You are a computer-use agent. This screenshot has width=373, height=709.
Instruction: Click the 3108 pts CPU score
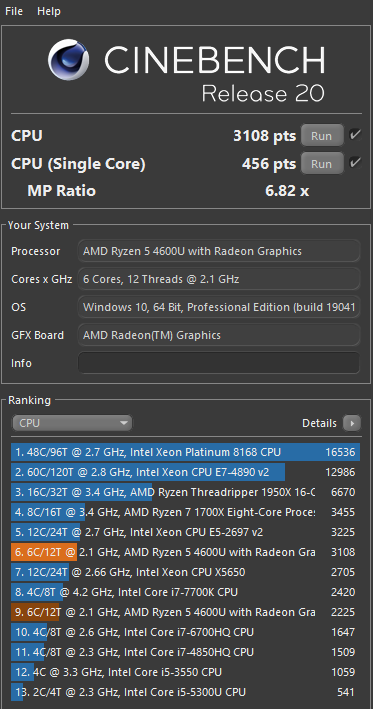tap(264, 136)
